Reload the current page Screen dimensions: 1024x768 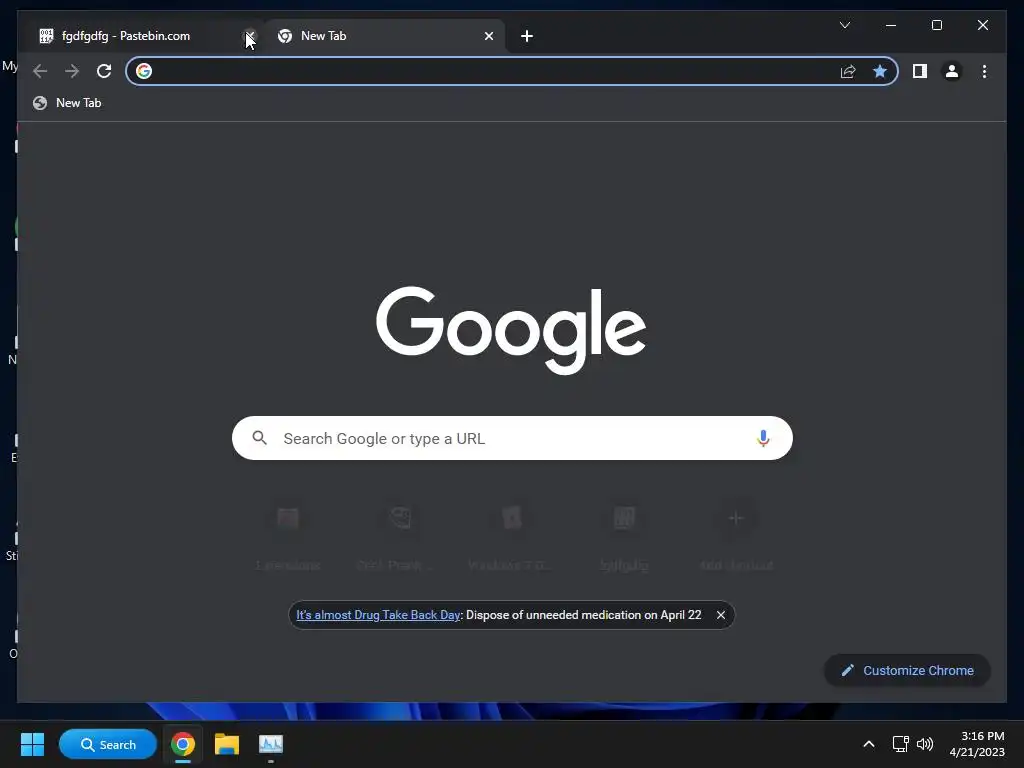pos(104,71)
